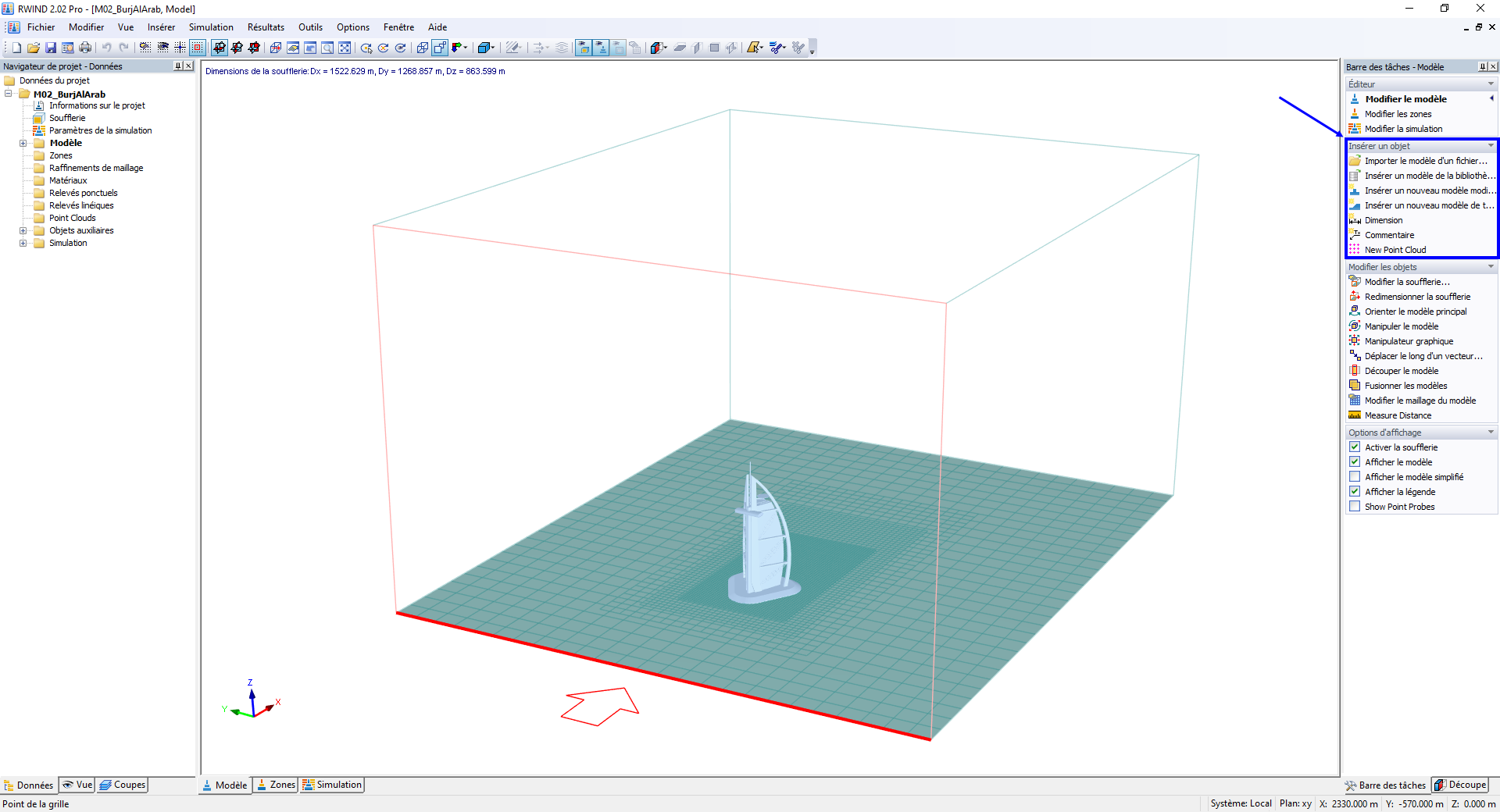Click the Plan: xy status bar field
This screenshot has width=1500, height=812.
1295,803
